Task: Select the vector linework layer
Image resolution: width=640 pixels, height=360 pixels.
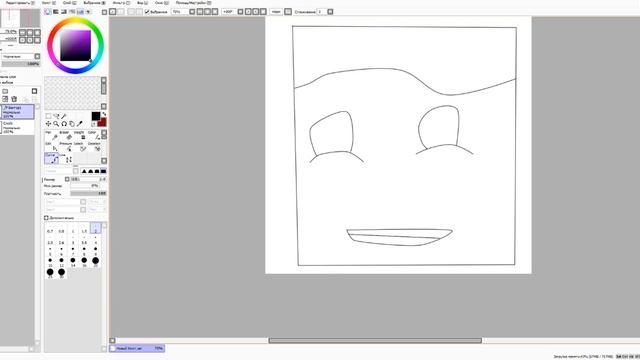Action: pyautogui.click(x=18, y=112)
